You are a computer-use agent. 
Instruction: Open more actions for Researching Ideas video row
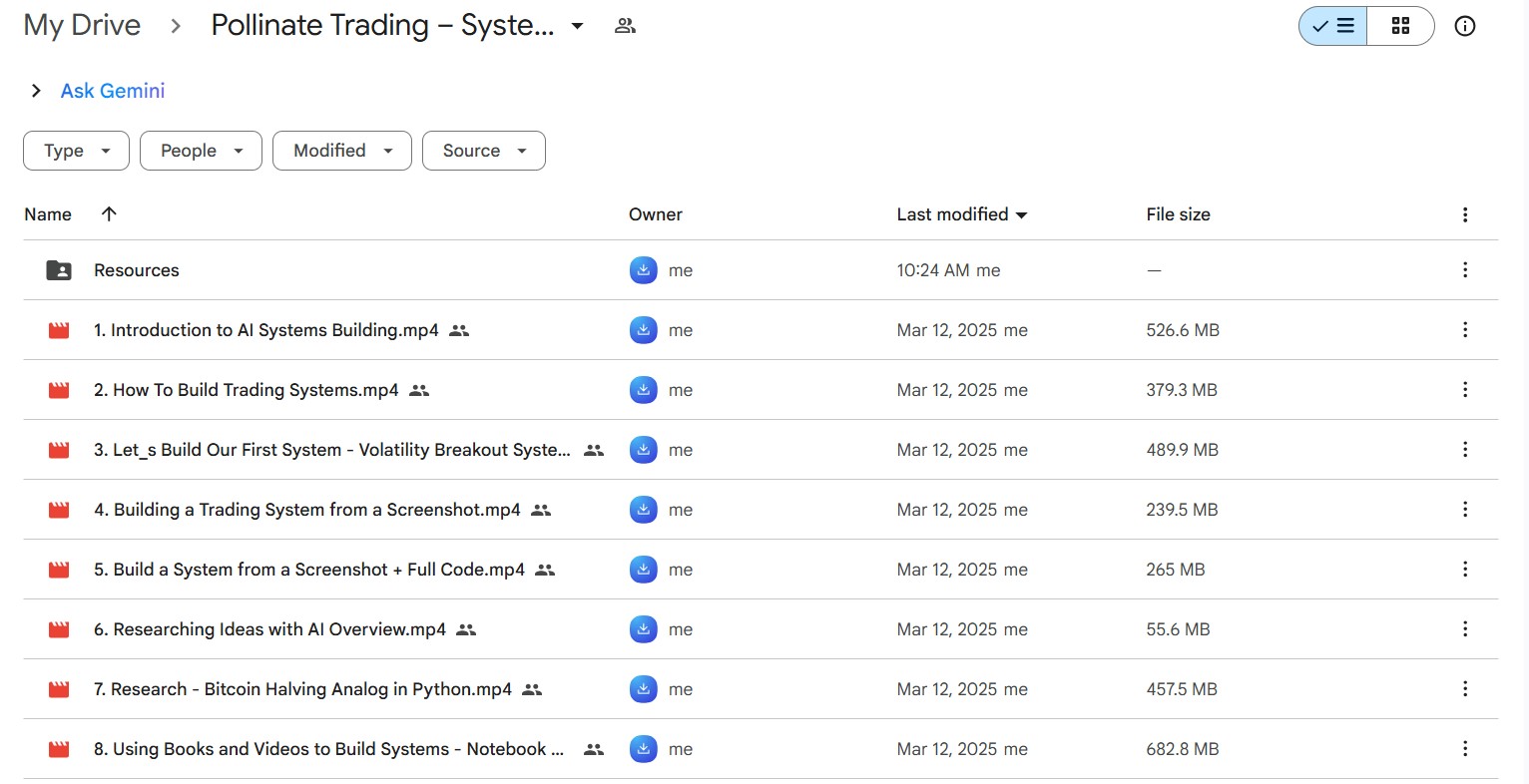coord(1464,629)
